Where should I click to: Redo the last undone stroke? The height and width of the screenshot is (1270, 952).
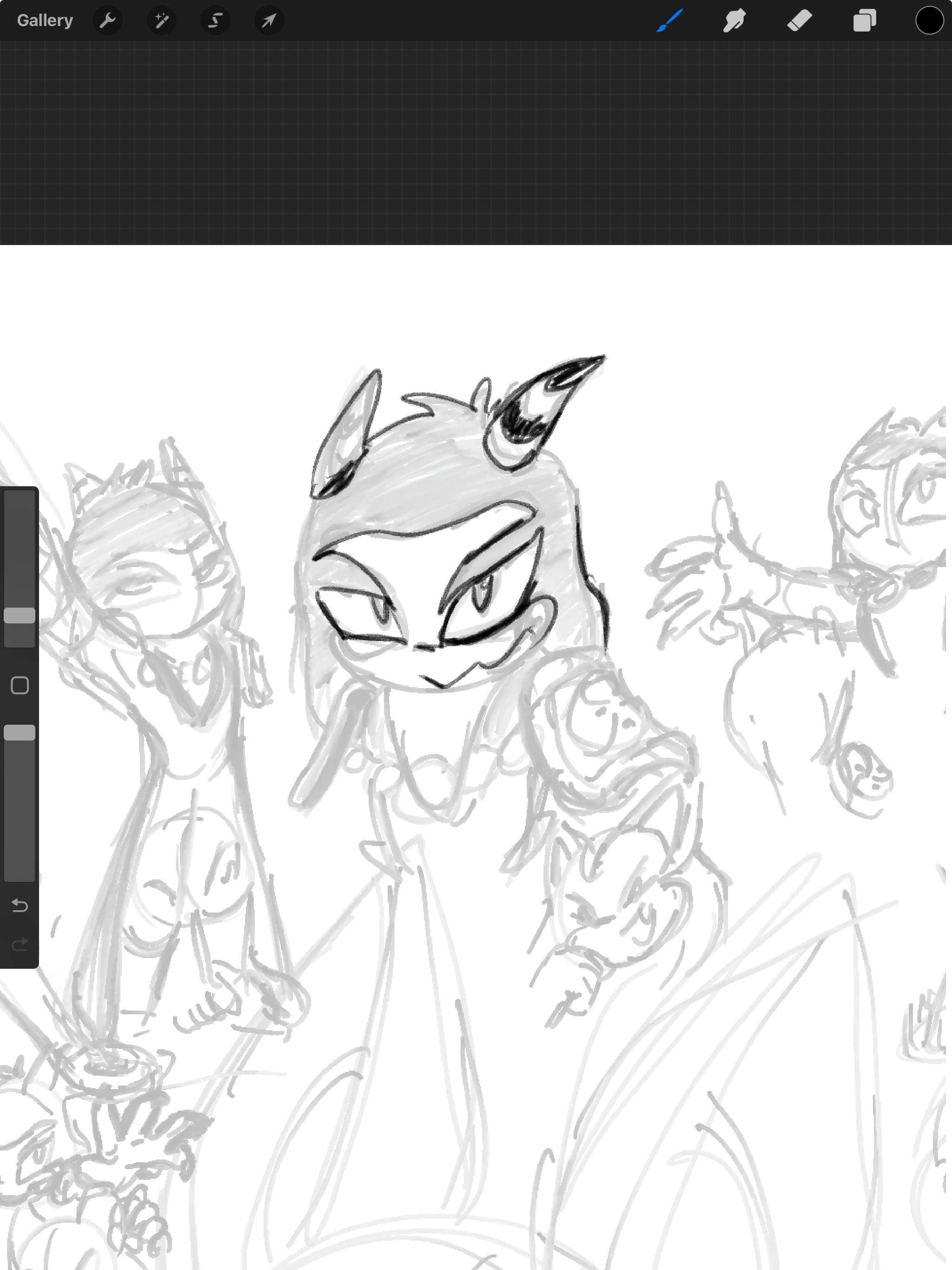click(x=20, y=945)
